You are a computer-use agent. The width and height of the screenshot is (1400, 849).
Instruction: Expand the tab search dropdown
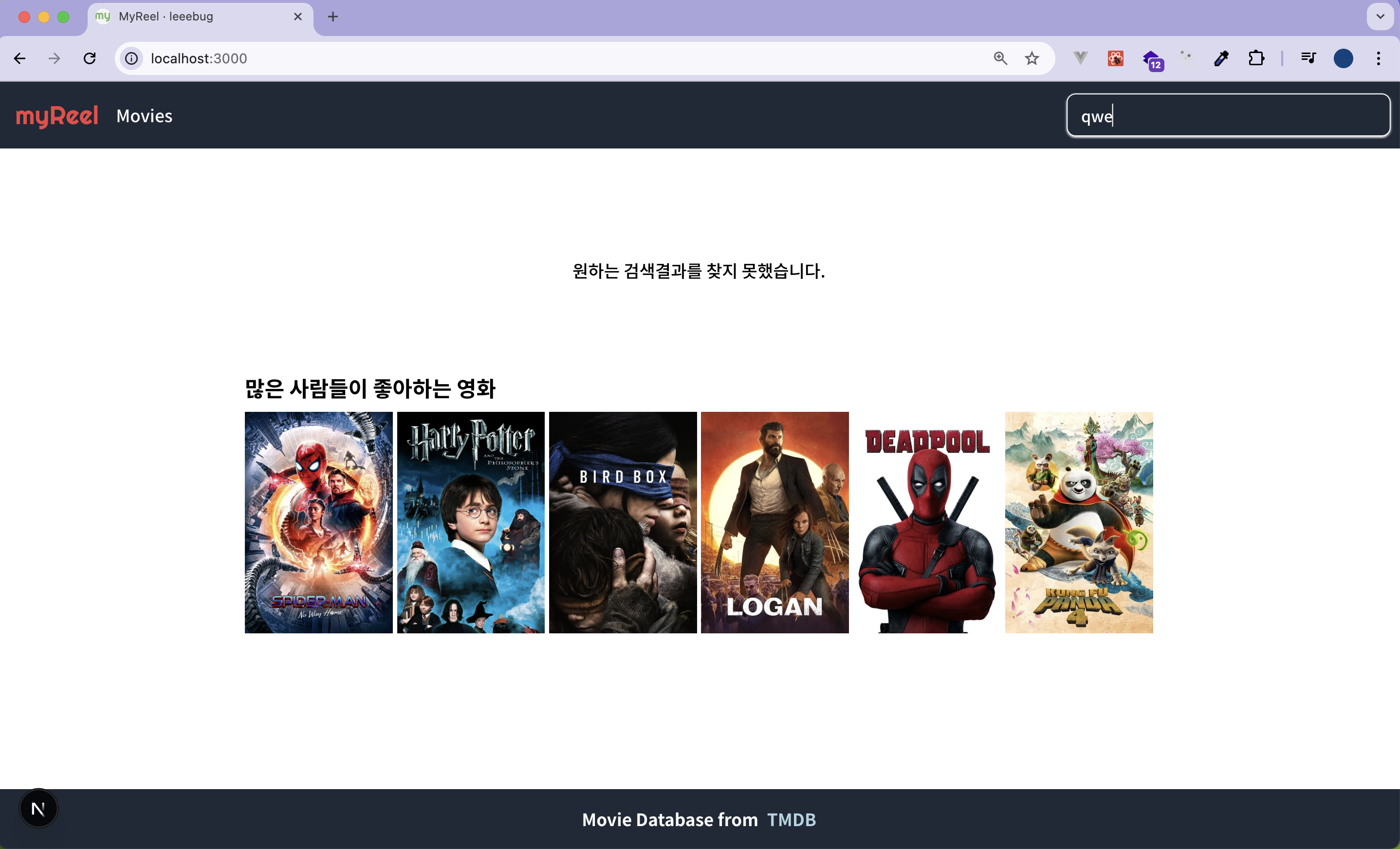tap(1380, 17)
